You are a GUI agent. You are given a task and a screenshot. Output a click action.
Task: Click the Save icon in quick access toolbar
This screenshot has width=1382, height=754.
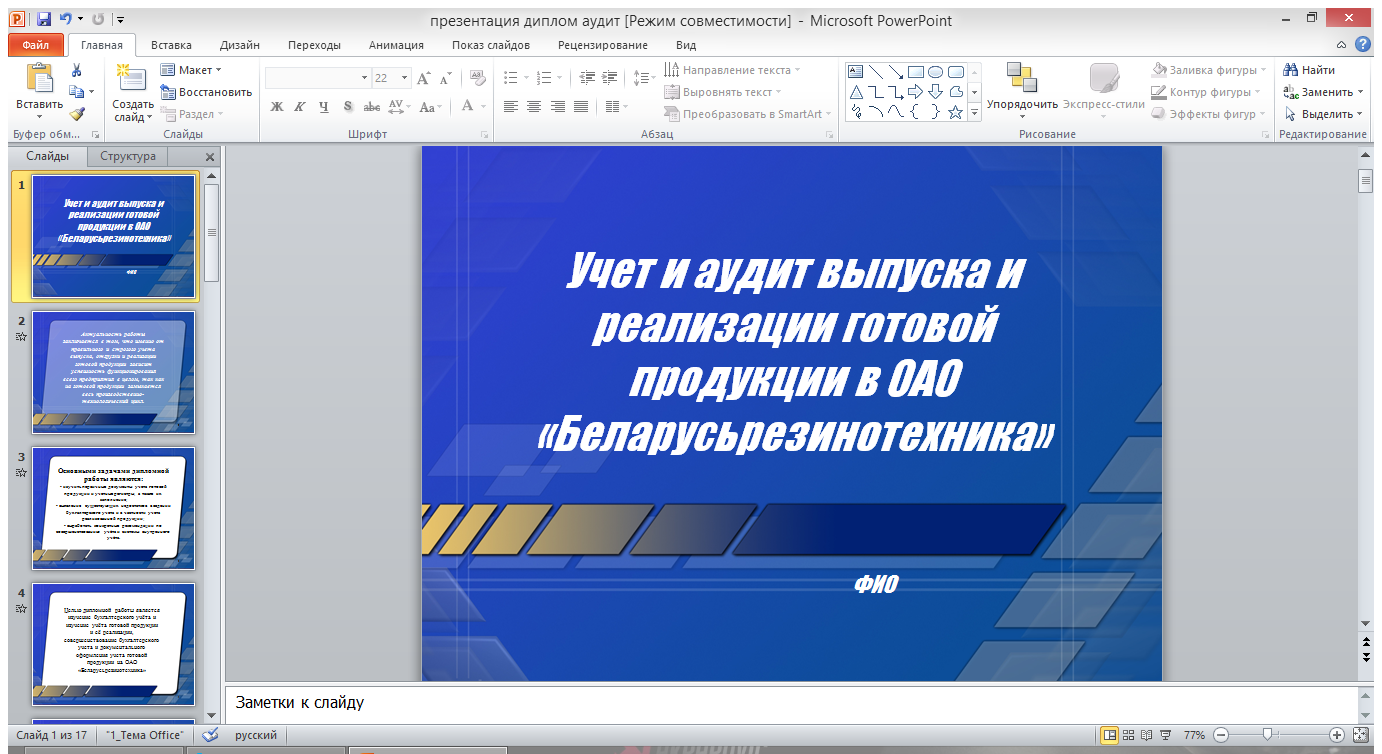tap(43, 19)
